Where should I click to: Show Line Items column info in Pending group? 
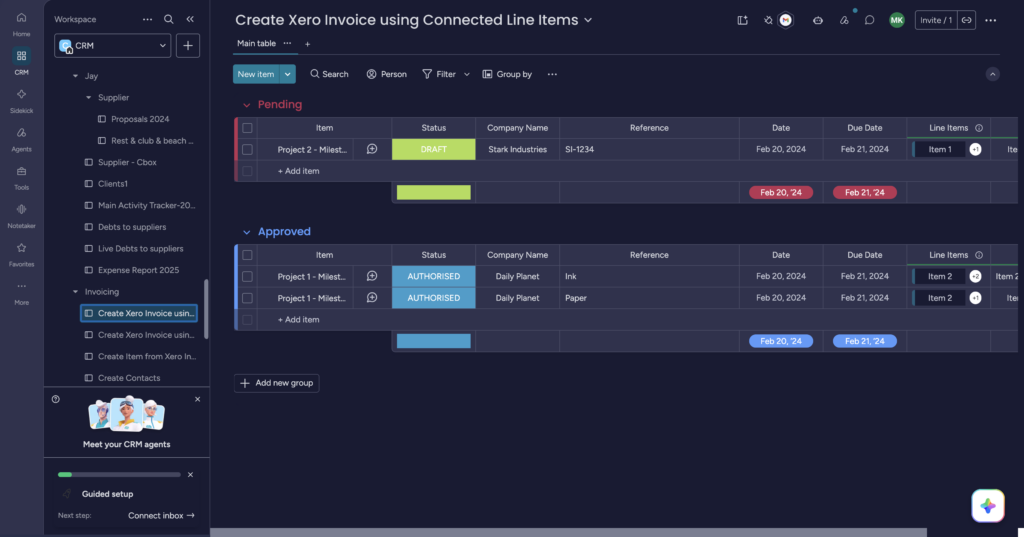click(979, 128)
